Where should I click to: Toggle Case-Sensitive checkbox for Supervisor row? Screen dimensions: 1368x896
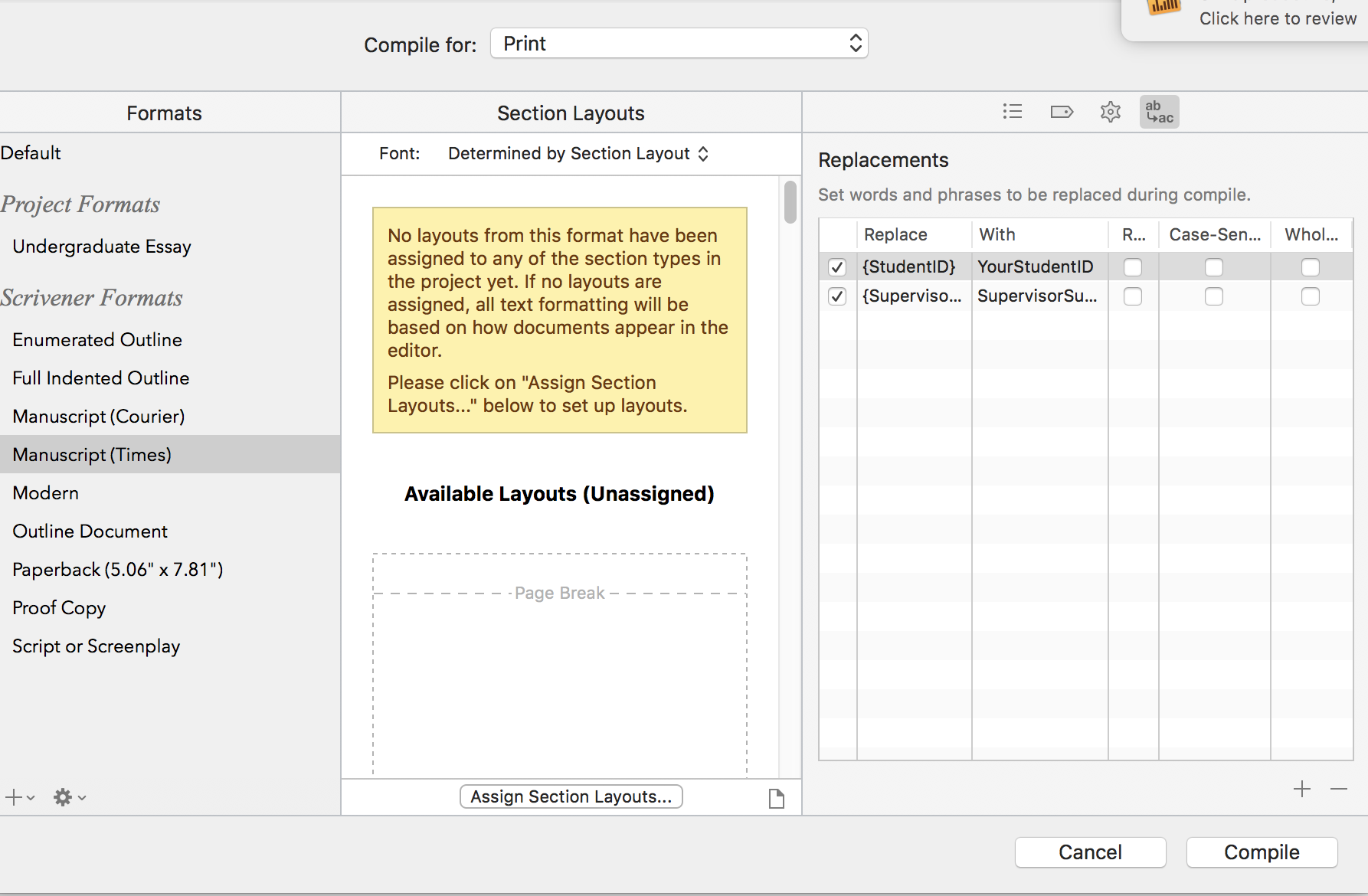tap(1214, 296)
